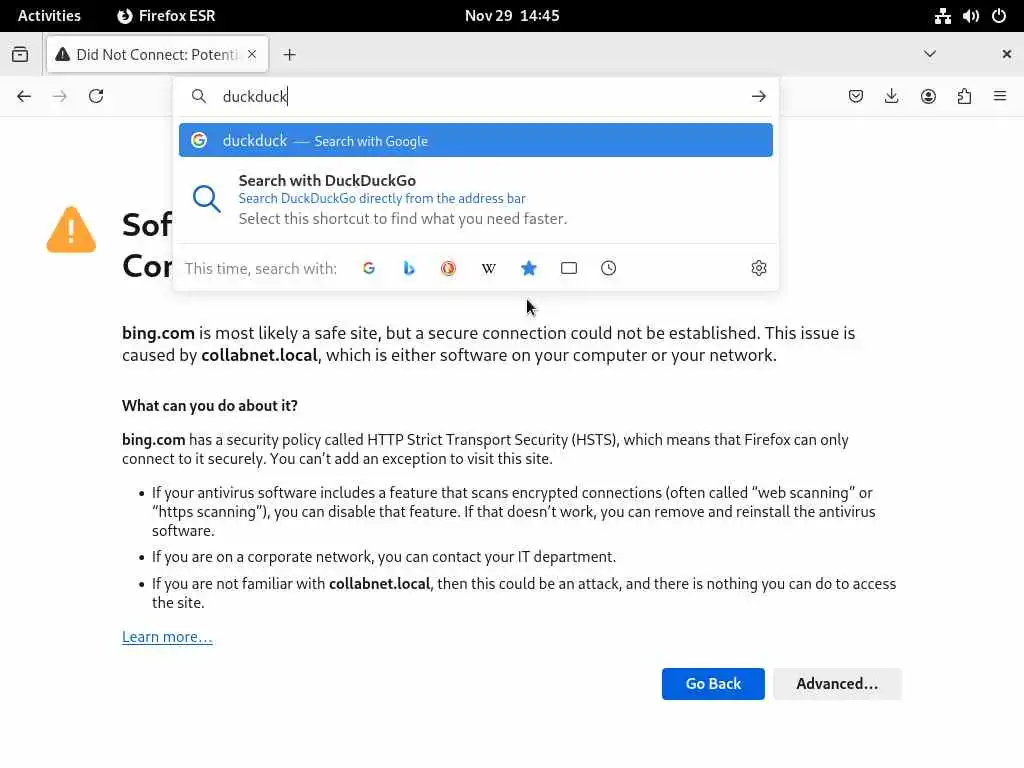Reload the current page
Screen dimensions: 1024x768
[x=96, y=97]
